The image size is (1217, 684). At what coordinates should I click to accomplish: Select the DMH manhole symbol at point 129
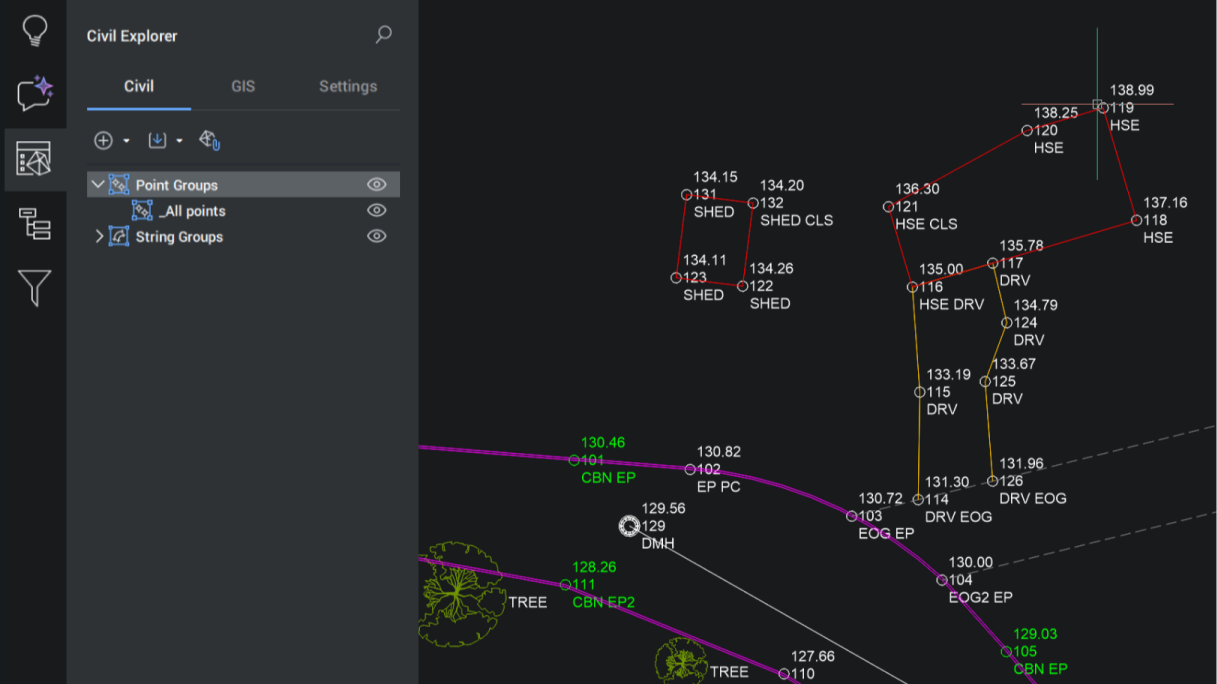(x=629, y=526)
